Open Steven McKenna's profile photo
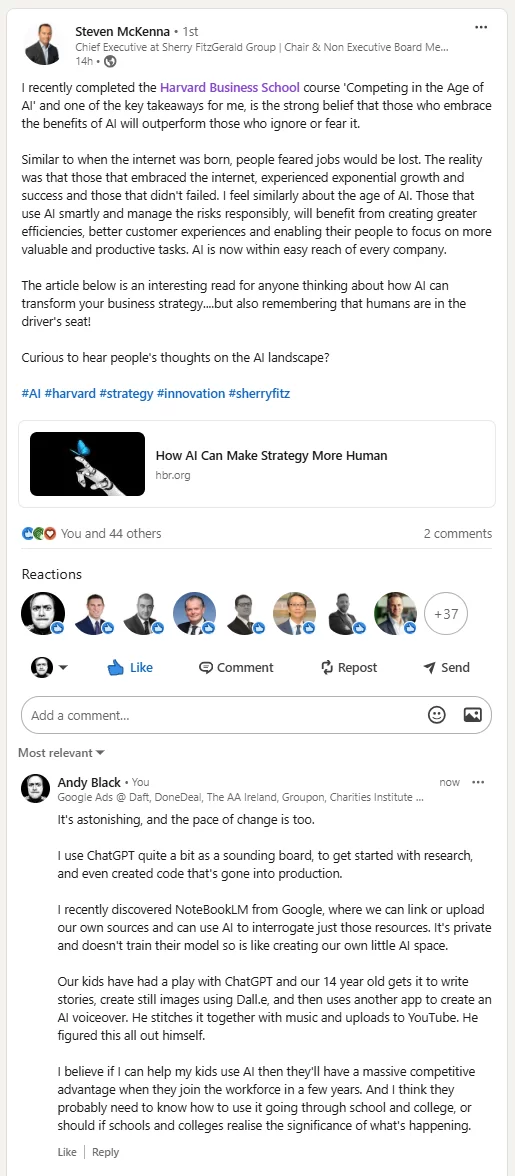 pyautogui.click(x=42, y=44)
